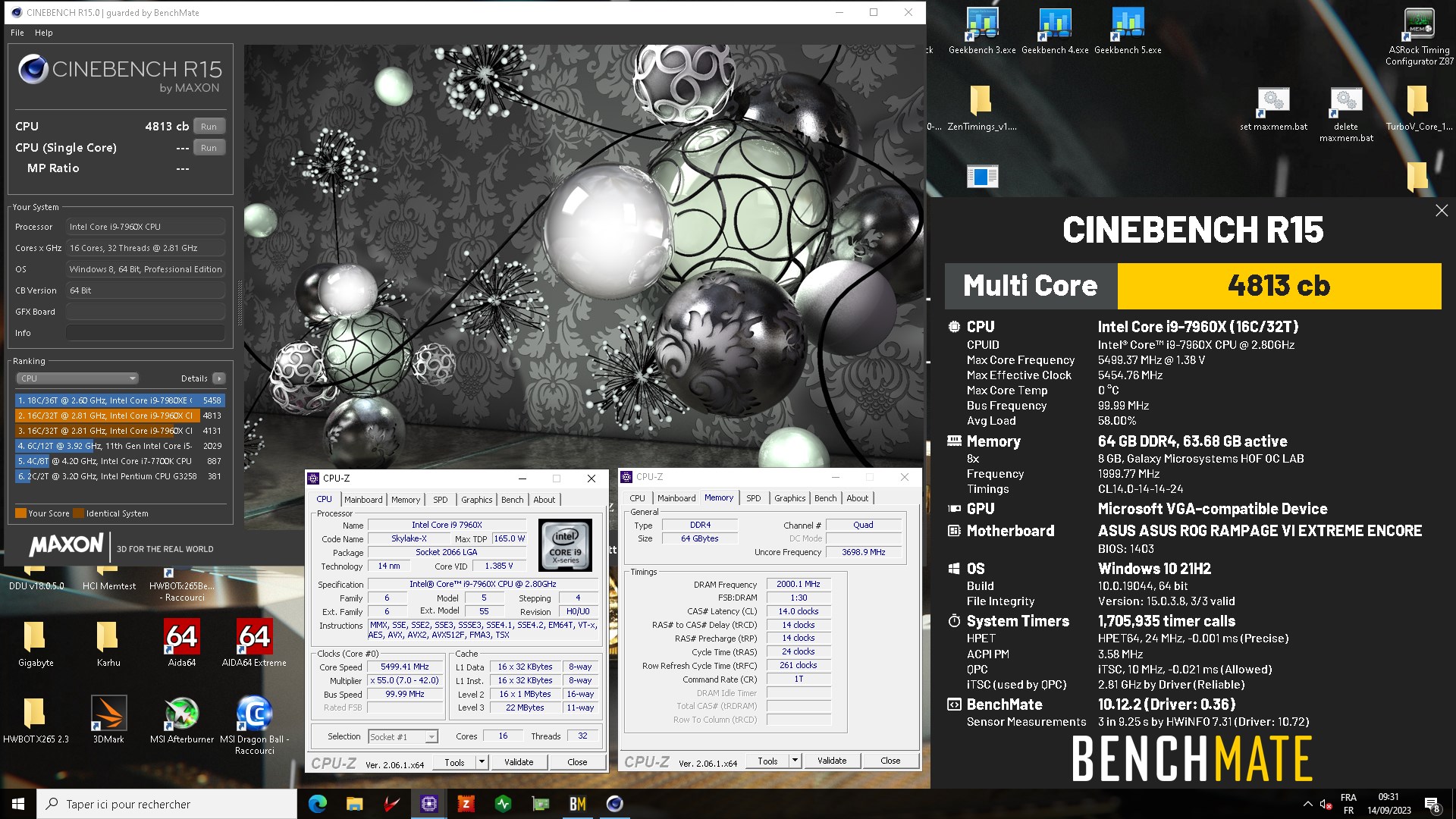Switch to the SPD tab in the CPU-Z CPU window
Viewport: 1456px width, 819px height.
(x=441, y=500)
